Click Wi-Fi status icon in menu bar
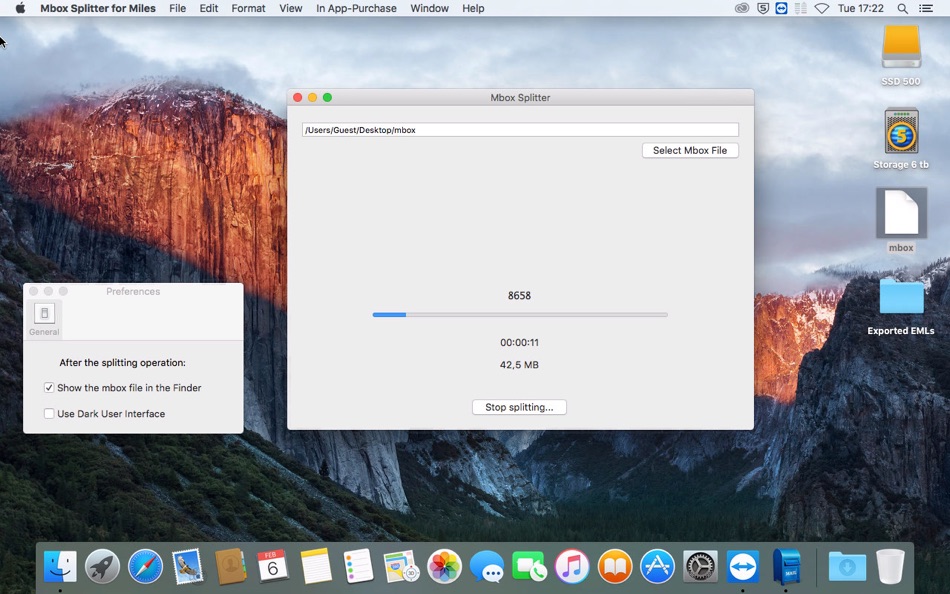950x594 pixels. point(822,8)
